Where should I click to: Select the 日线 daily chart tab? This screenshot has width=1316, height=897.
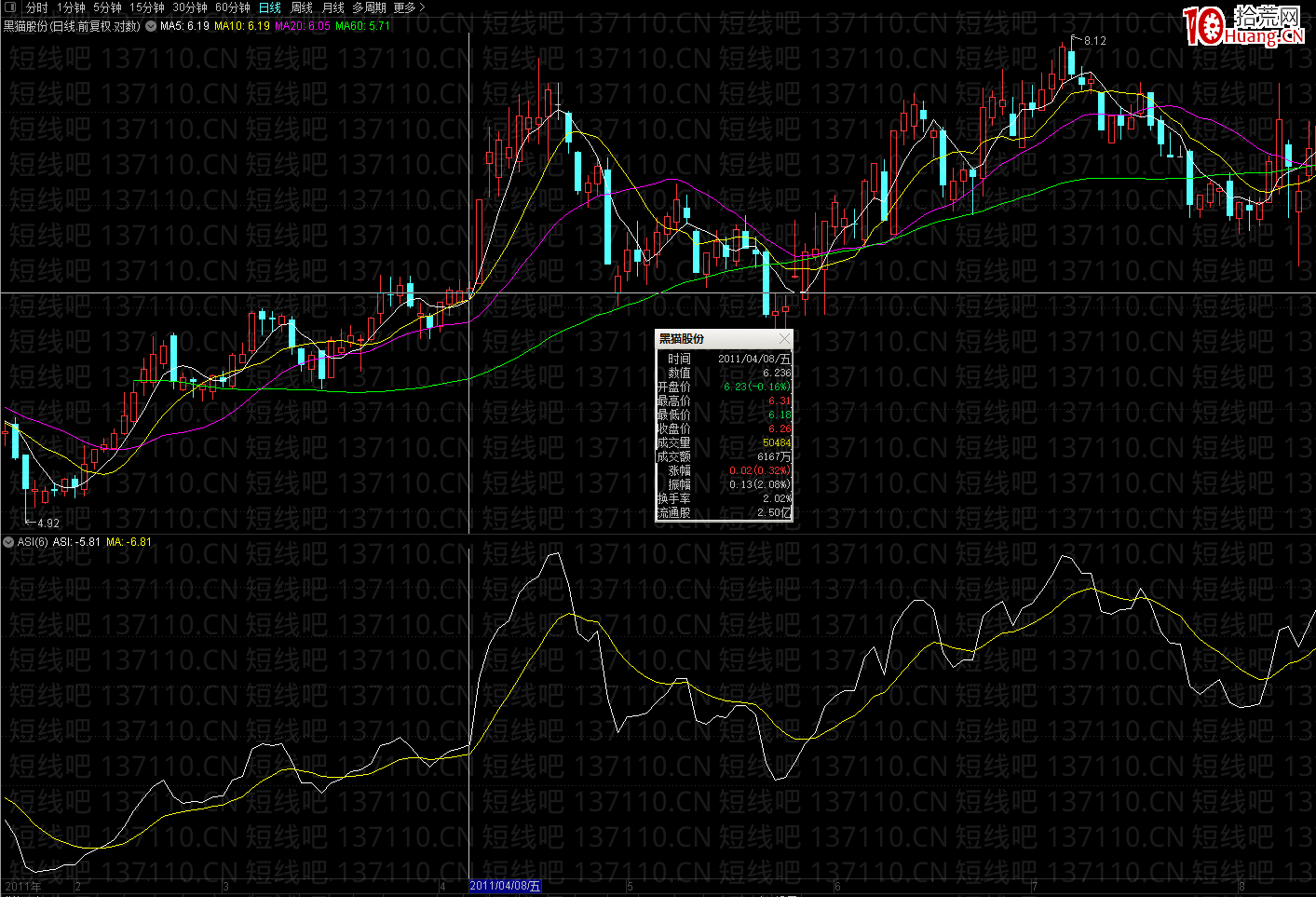pos(270,7)
